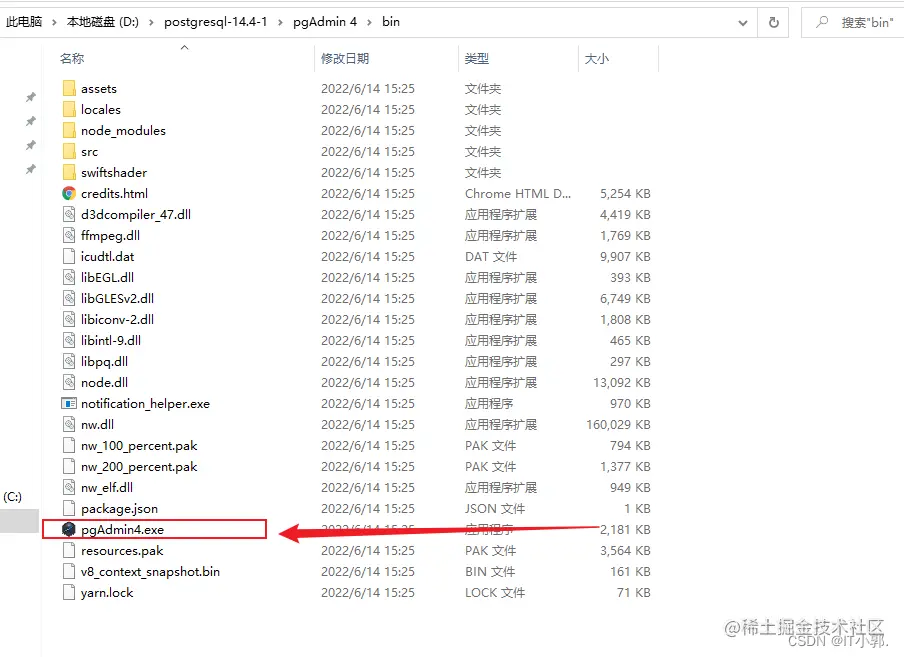Click the 9,907 KB size of icudtl.dat

(625, 256)
